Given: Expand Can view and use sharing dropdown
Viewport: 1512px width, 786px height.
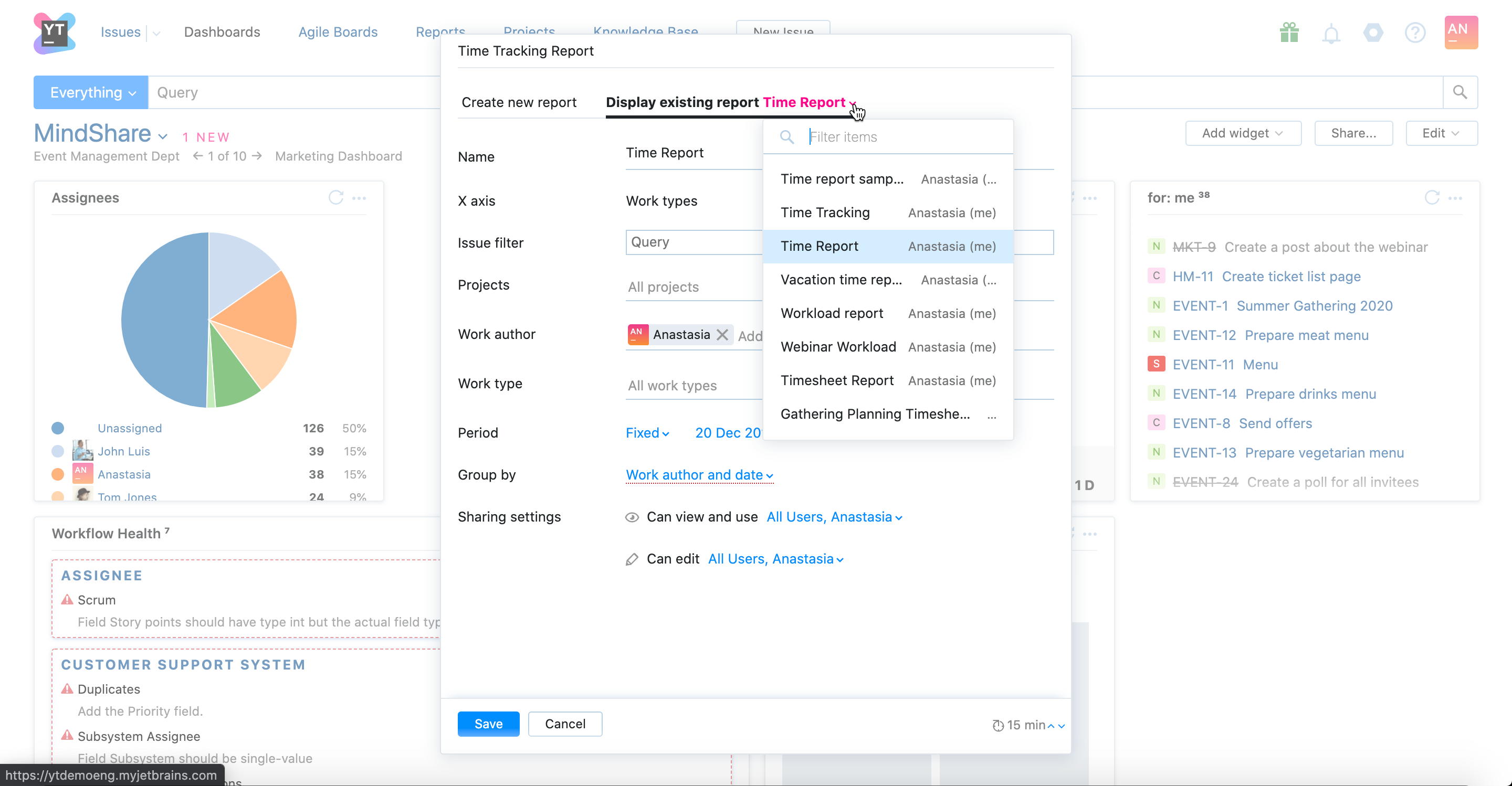Looking at the screenshot, I should pos(834,517).
